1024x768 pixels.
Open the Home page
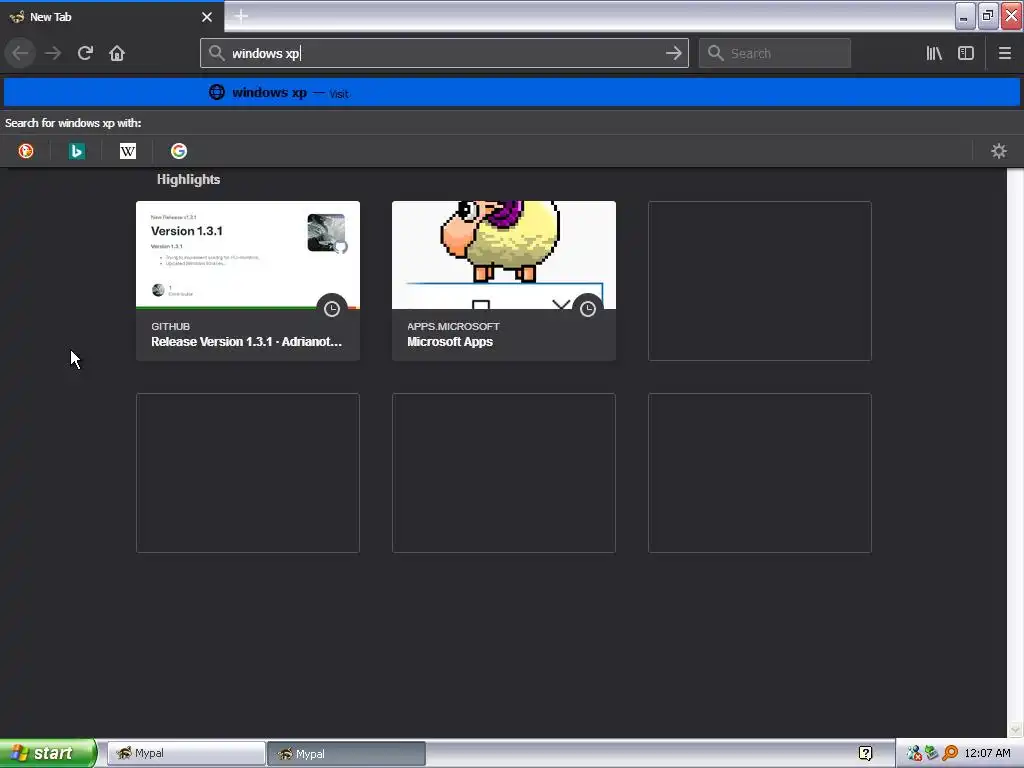[x=117, y=53]
